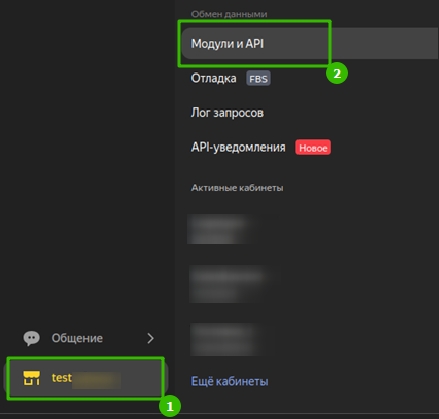
Task: Click the Активные кабинеты section heading
Action: (x=237, y=188)
